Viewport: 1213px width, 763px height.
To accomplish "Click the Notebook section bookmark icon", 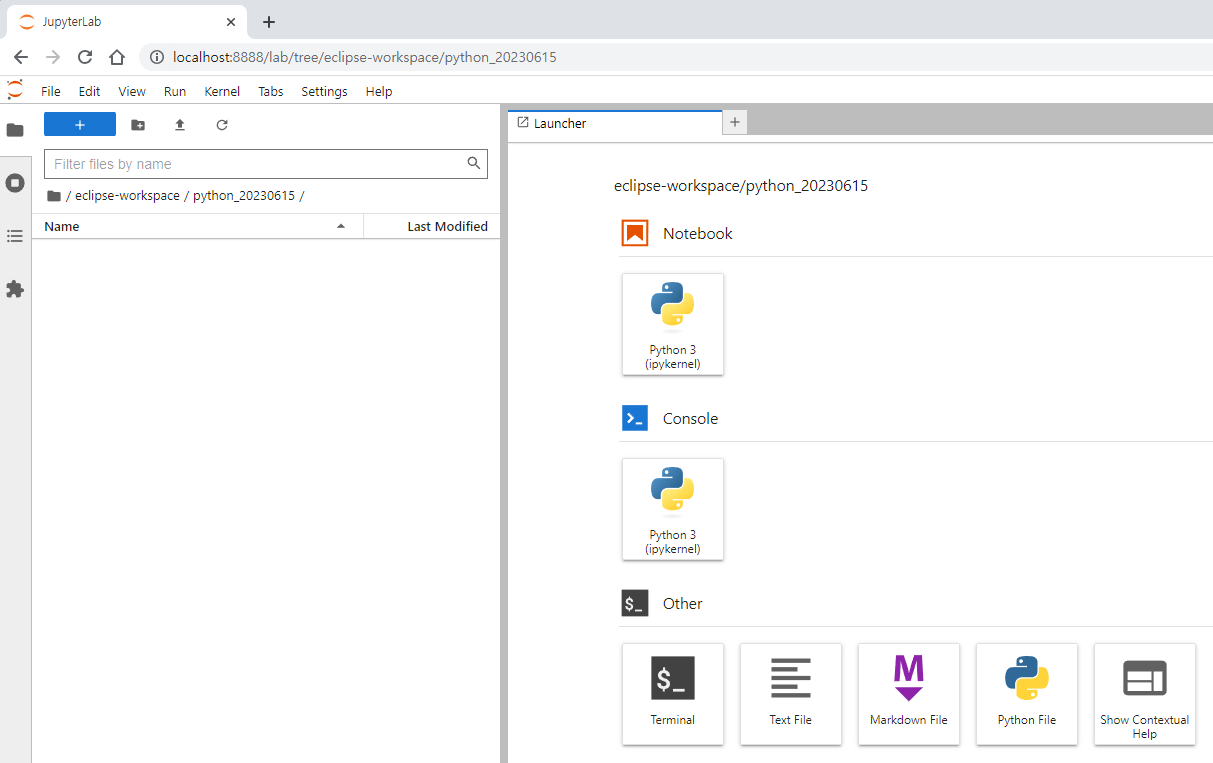I will pos(635,233).
